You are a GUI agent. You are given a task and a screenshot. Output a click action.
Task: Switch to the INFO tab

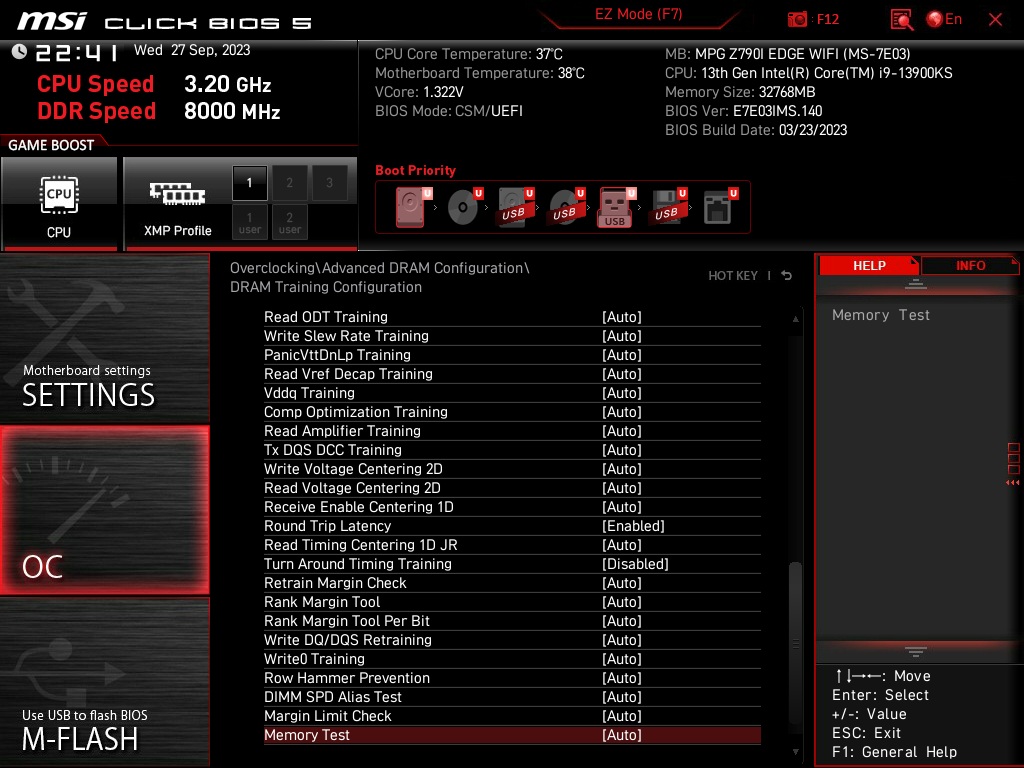tap(970, 266)
